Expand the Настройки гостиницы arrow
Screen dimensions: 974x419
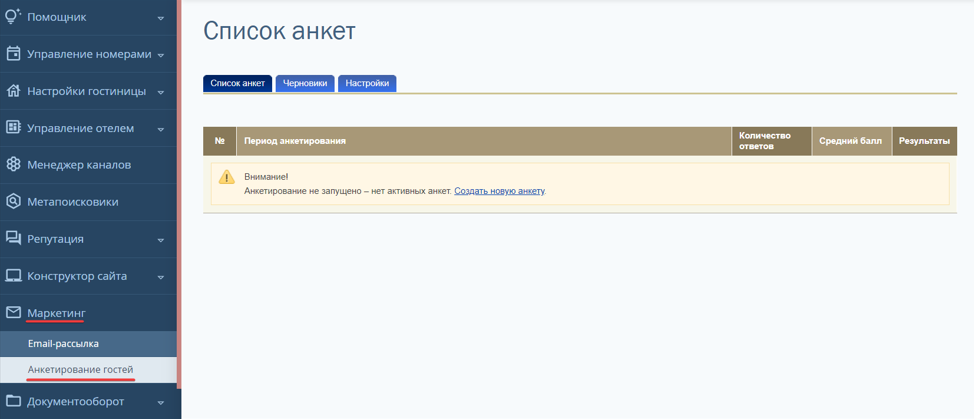[x=161, y=92]
